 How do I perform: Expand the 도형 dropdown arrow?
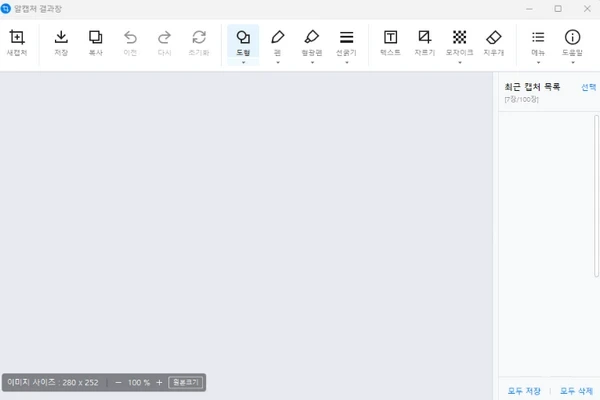click(x=243, y=62)
